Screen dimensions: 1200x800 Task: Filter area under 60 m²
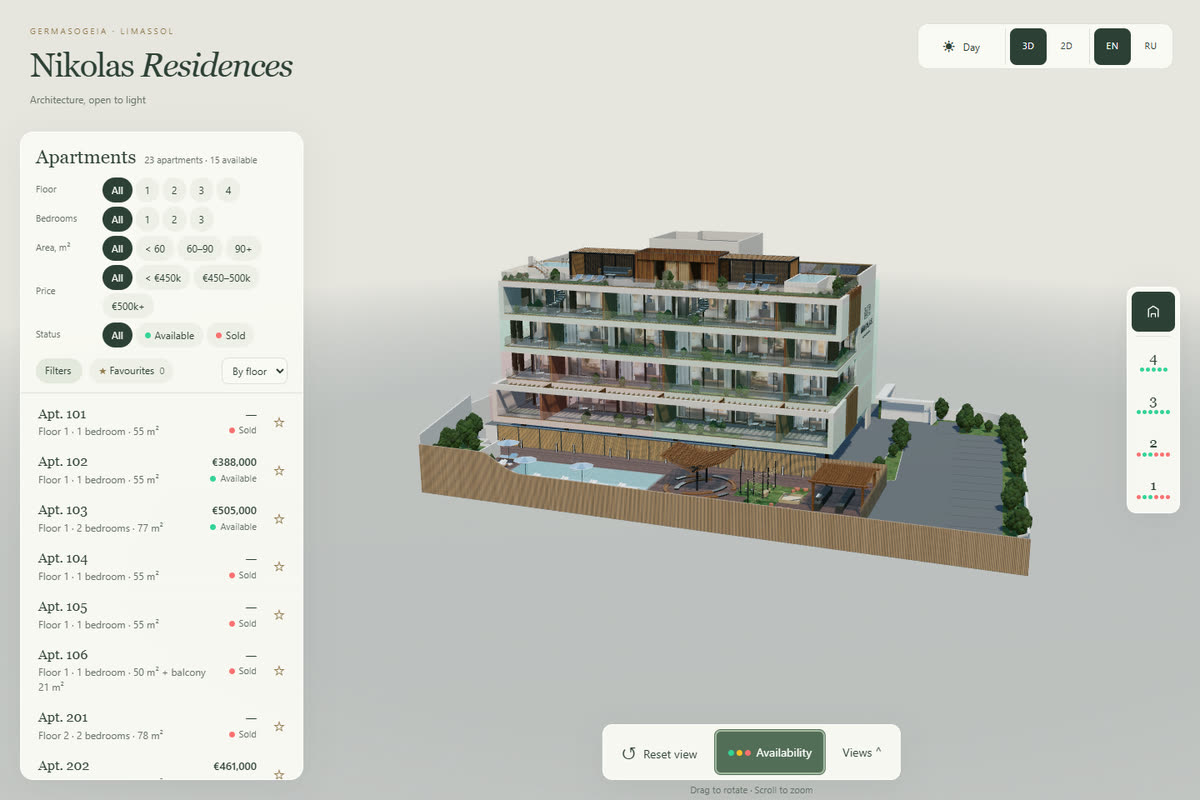[x=155, y=249]
